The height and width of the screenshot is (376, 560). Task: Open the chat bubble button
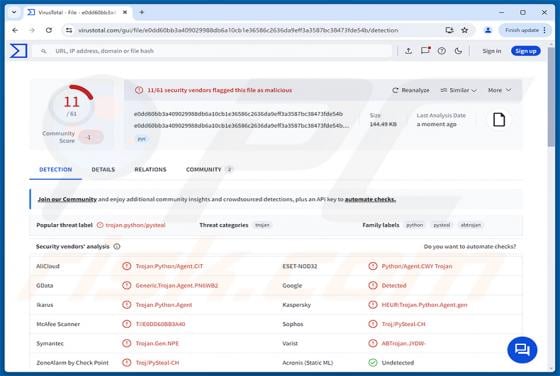(522, 350)
